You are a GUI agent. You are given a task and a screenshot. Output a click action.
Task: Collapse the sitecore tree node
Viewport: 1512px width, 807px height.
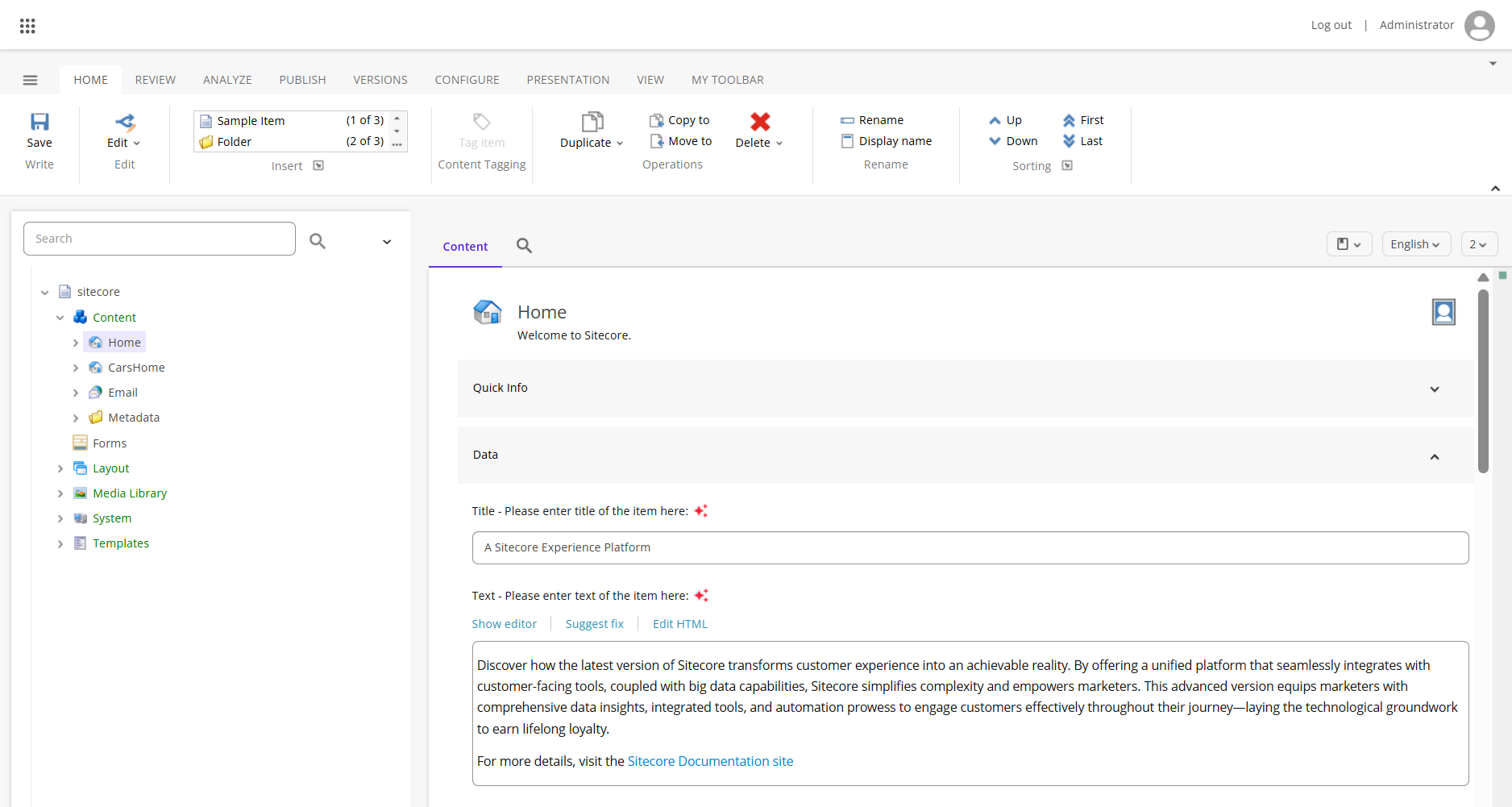pyautogui.click(x=44, y=293)
